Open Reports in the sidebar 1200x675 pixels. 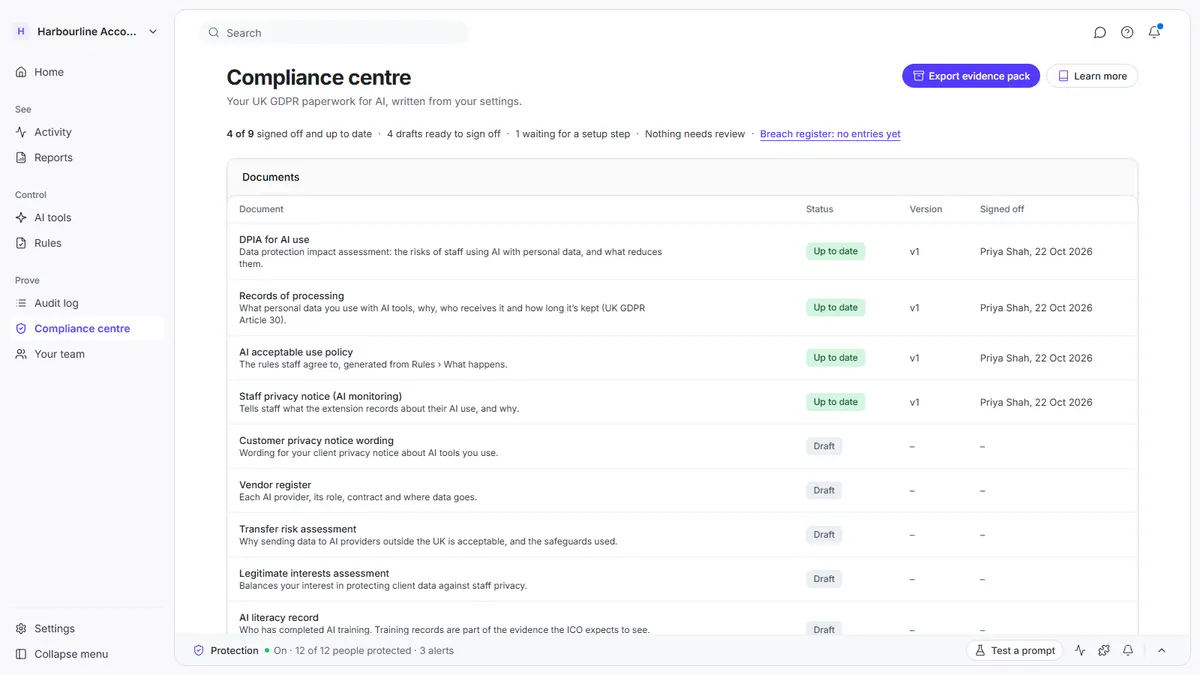54,158
